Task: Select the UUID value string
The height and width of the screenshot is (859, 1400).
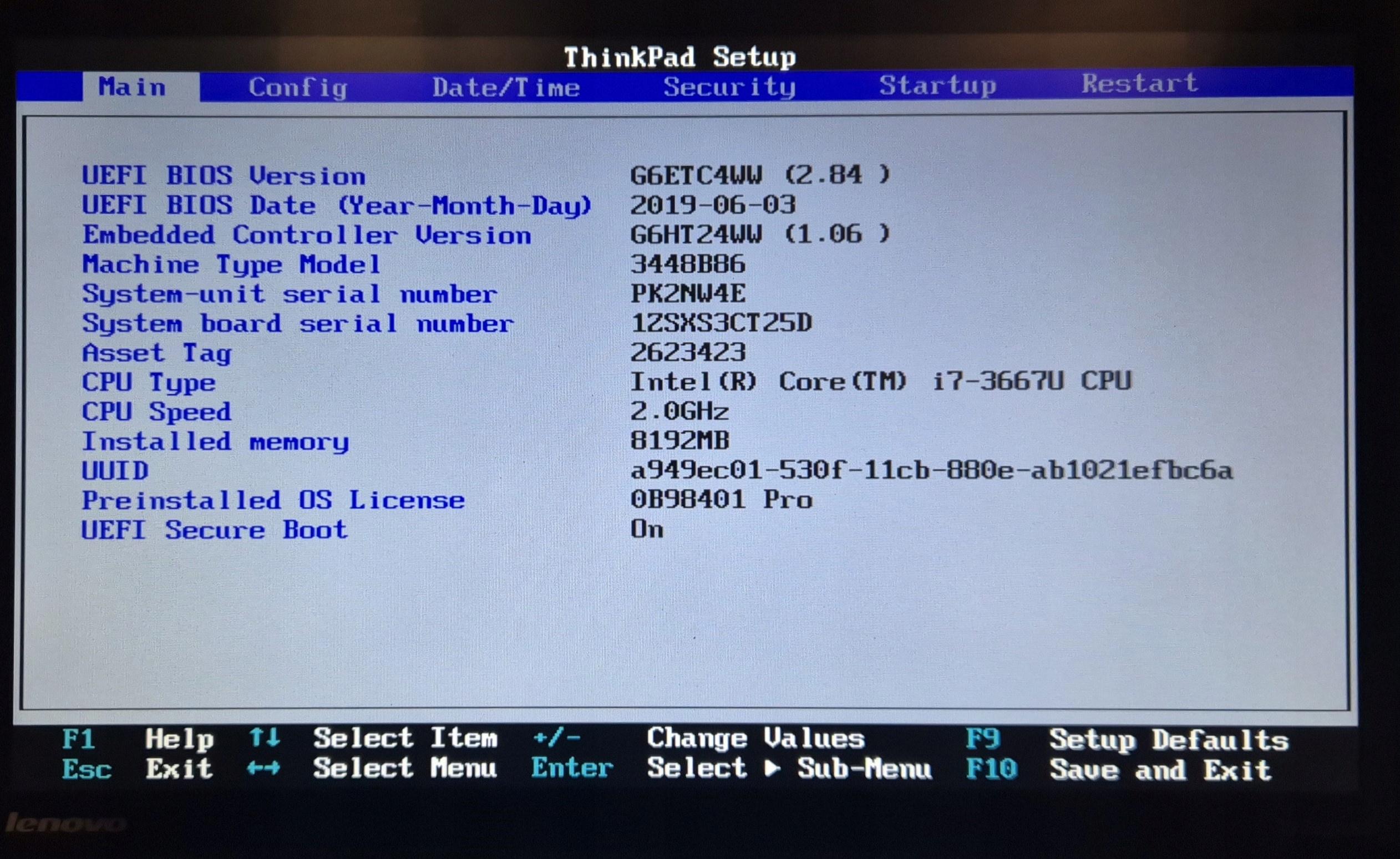Action: coord(931,471)
